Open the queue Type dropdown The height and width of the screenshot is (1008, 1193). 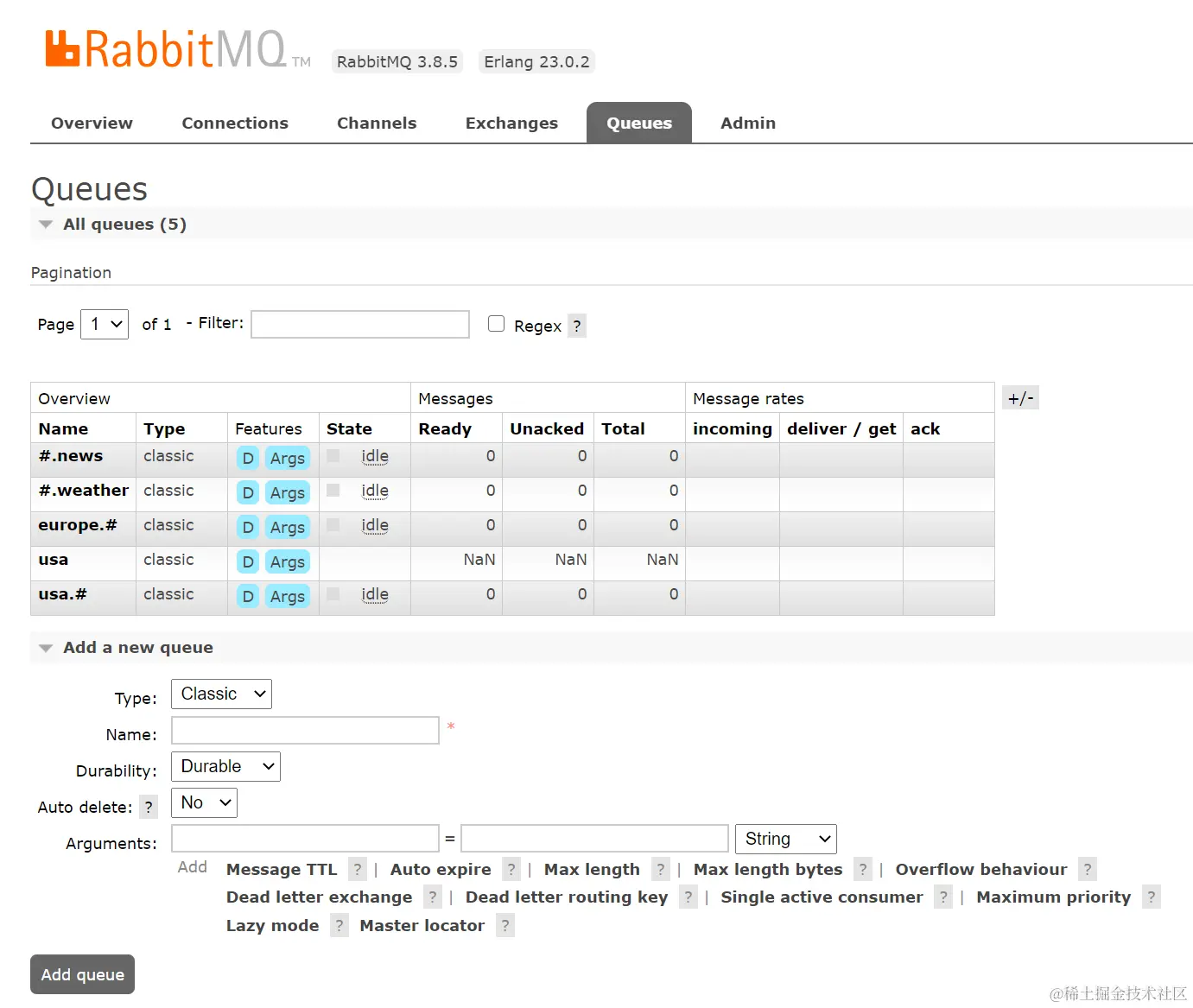pyautogui.click(x=221, y=694)
